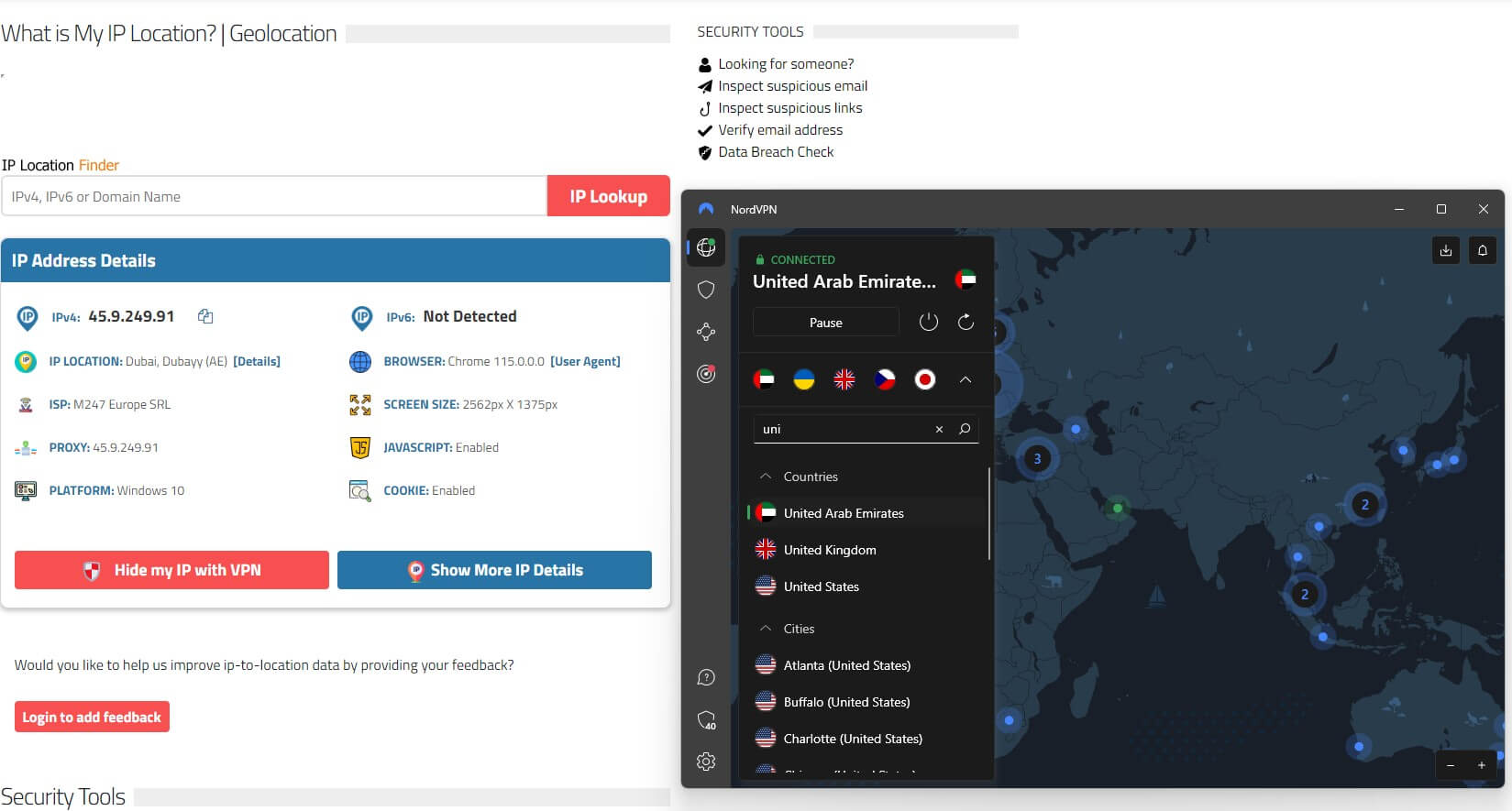Click the shield icon with the 40 badge
Viewport: 1512px width, 811px height.
pos(706,719)
